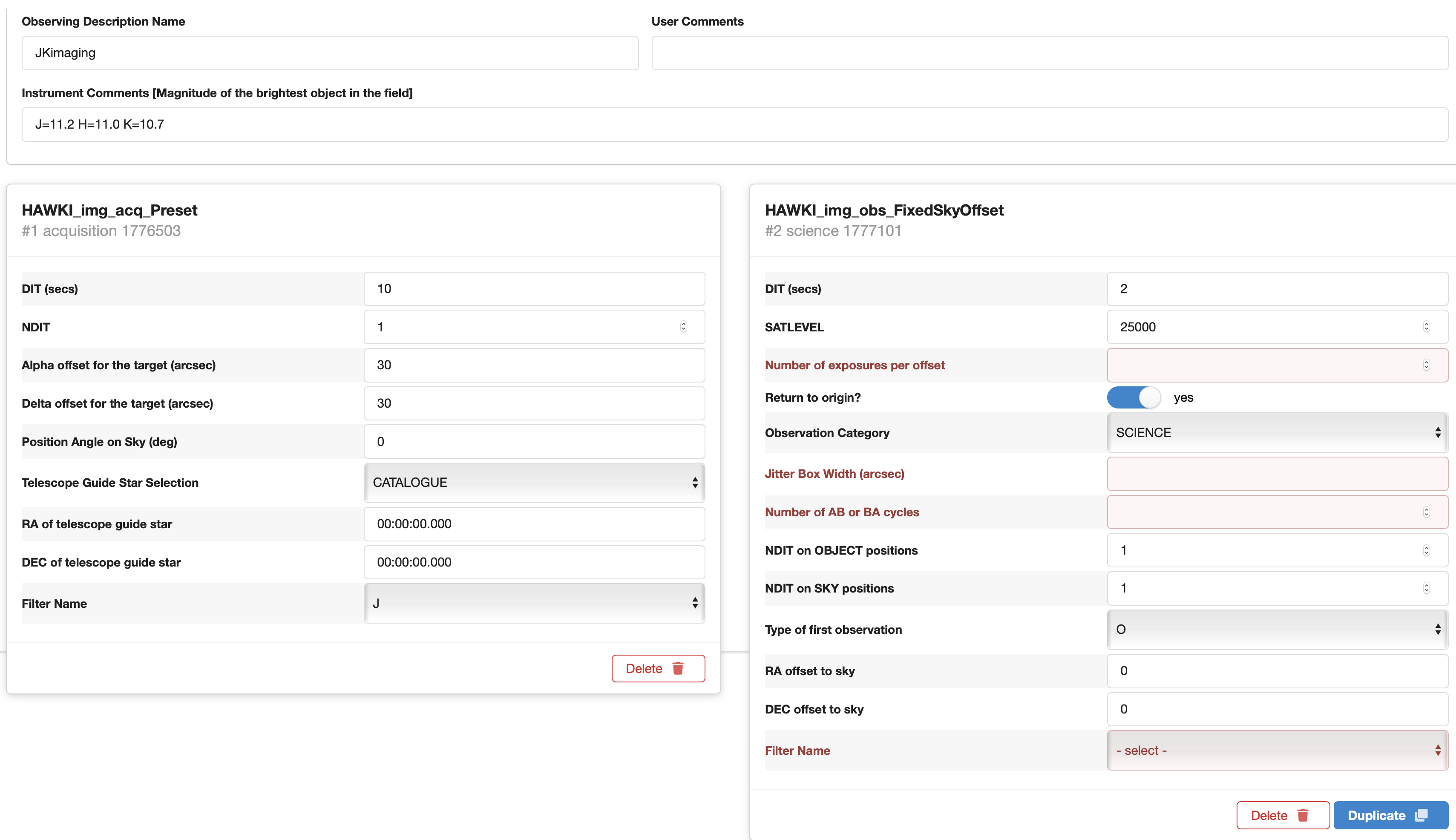1456x840 pixels.
Task: Click SATLEVEL stepper arrows
Action: coord(1426,327)
